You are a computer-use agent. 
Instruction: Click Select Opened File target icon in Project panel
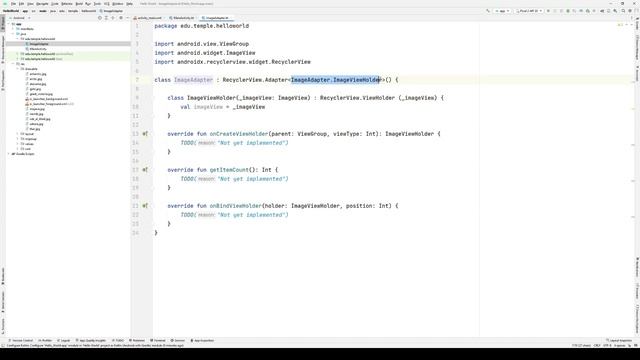click(x=100, y=18)
